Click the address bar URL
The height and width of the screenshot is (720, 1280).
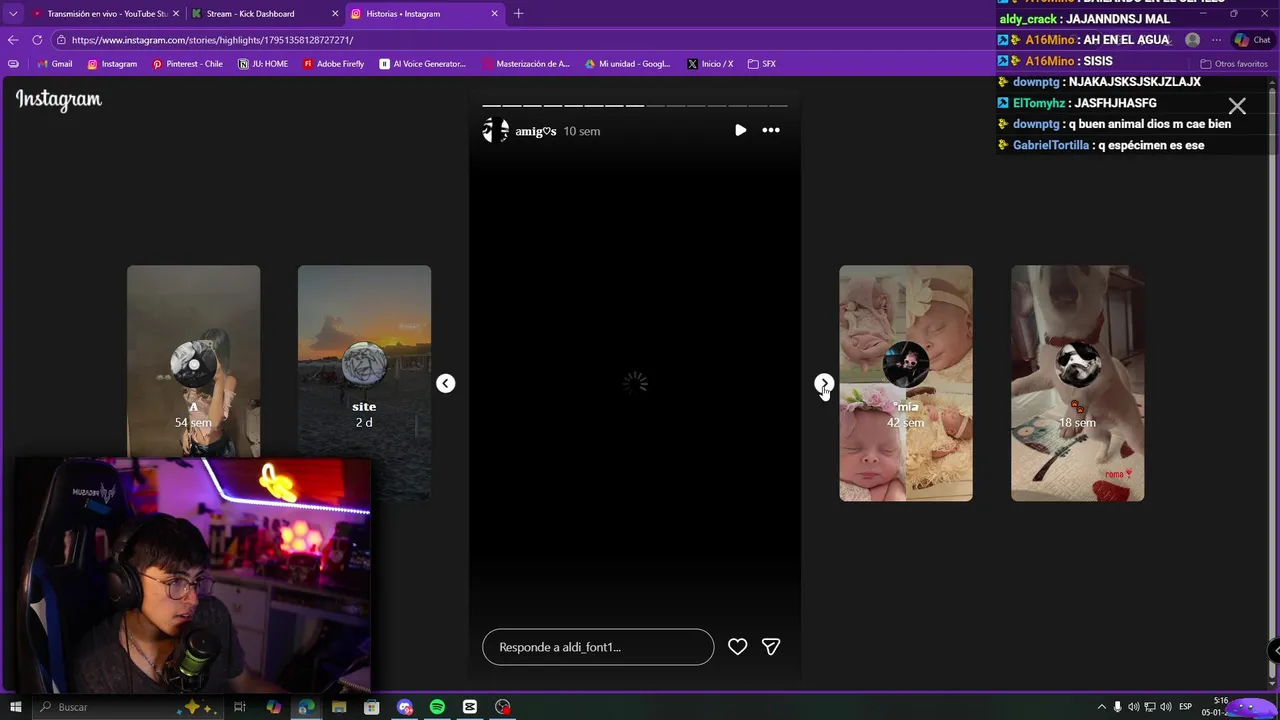[x=212, y=40]
